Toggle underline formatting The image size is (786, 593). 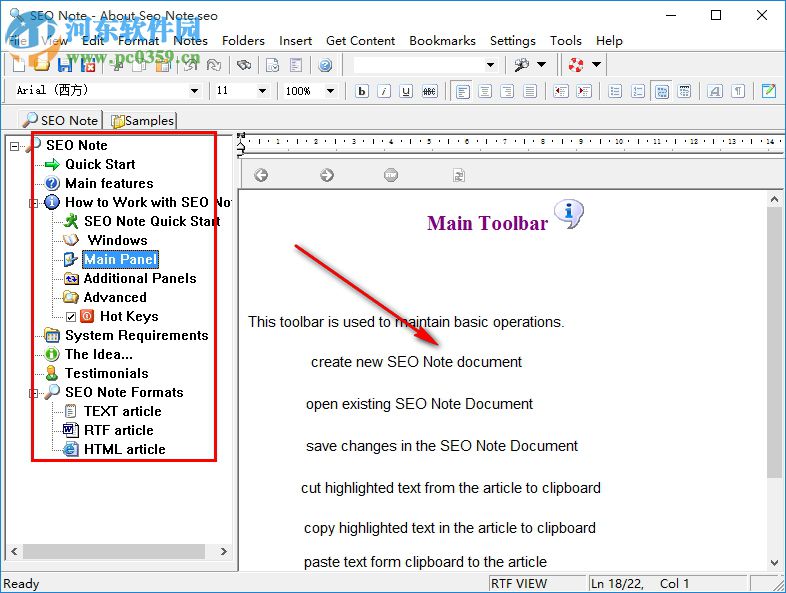[407, 91]
